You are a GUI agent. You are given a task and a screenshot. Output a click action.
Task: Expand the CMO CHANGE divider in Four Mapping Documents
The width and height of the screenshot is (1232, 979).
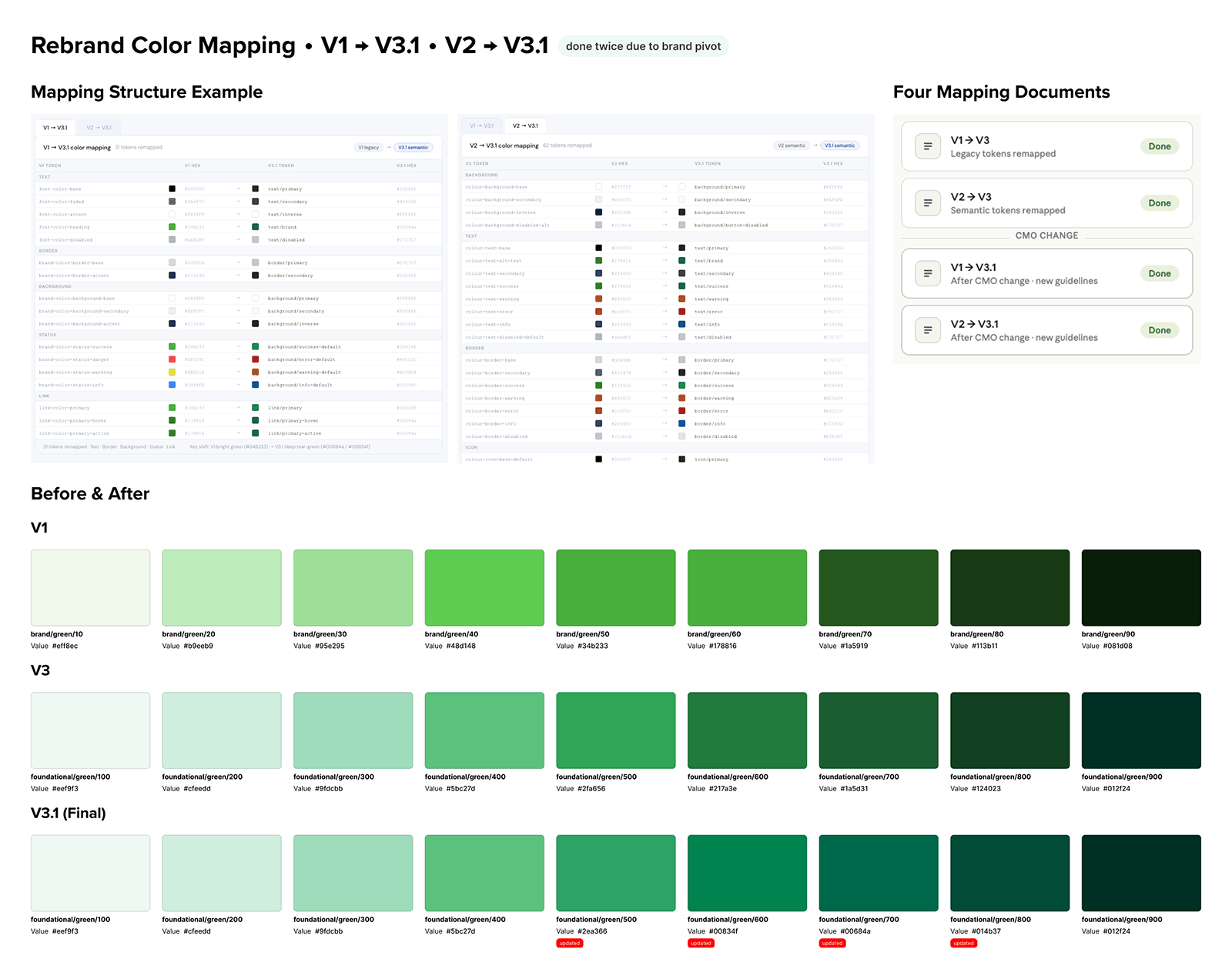pos(1046,236)
